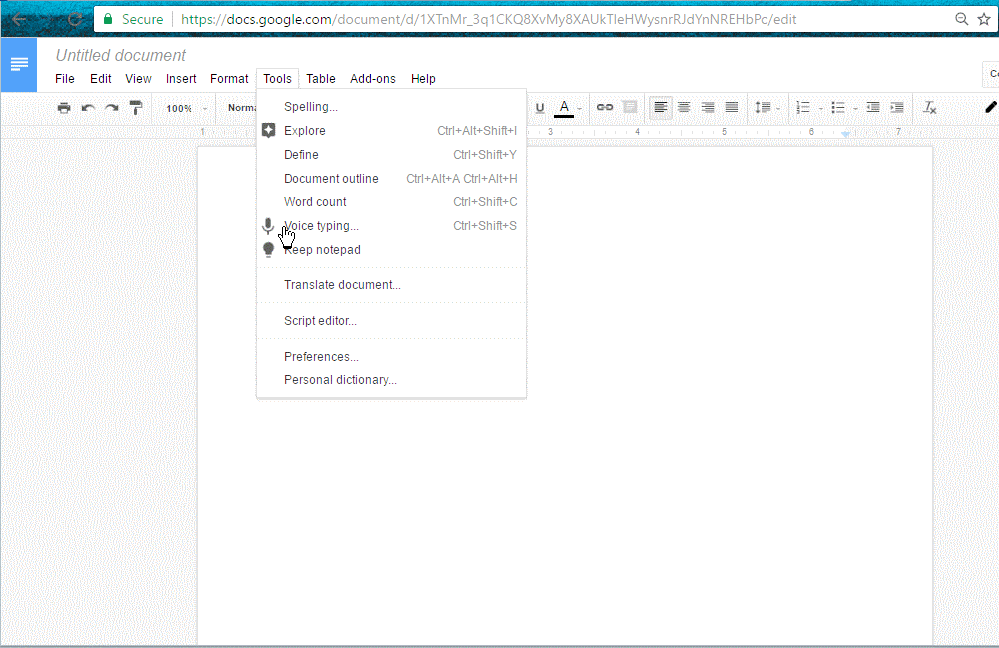The width and height of the screenshot is (999, 648).
Task: Click the Increase indent icon
Action: pyautogui.click(x=896, y=107)
